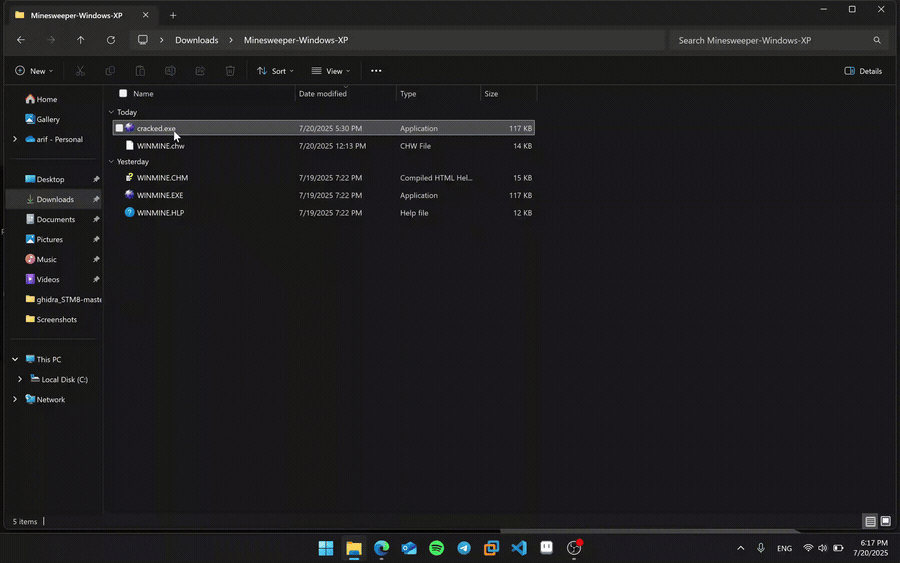Image resolution: width=900 pixels, height=563 pixels.
Task: Click Downloads breadcrumb in address bar
Action: pyautogui.click(x=196, y=40)
